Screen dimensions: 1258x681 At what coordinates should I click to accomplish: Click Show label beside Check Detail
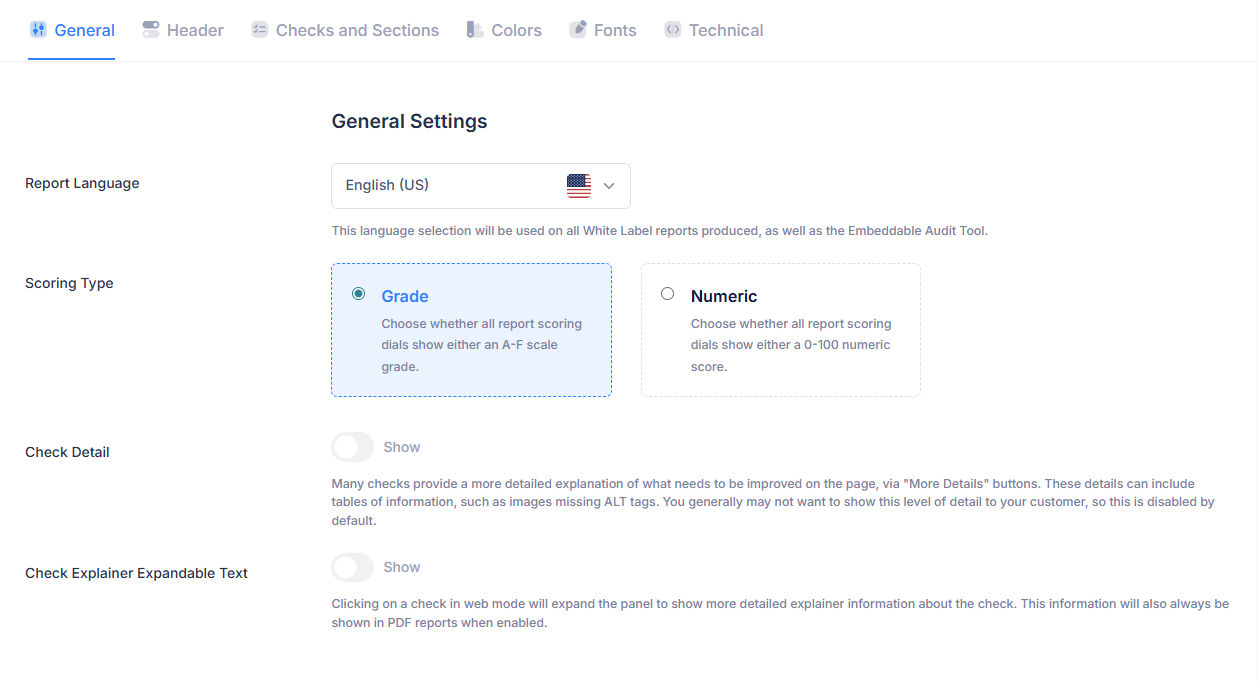pyautogui.click(x=402, y=447)
